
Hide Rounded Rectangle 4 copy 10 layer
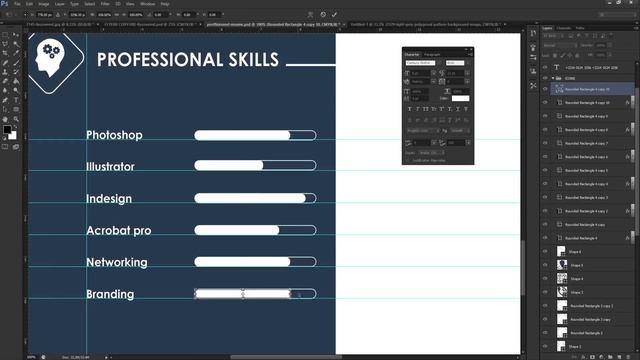coord(545,102)
